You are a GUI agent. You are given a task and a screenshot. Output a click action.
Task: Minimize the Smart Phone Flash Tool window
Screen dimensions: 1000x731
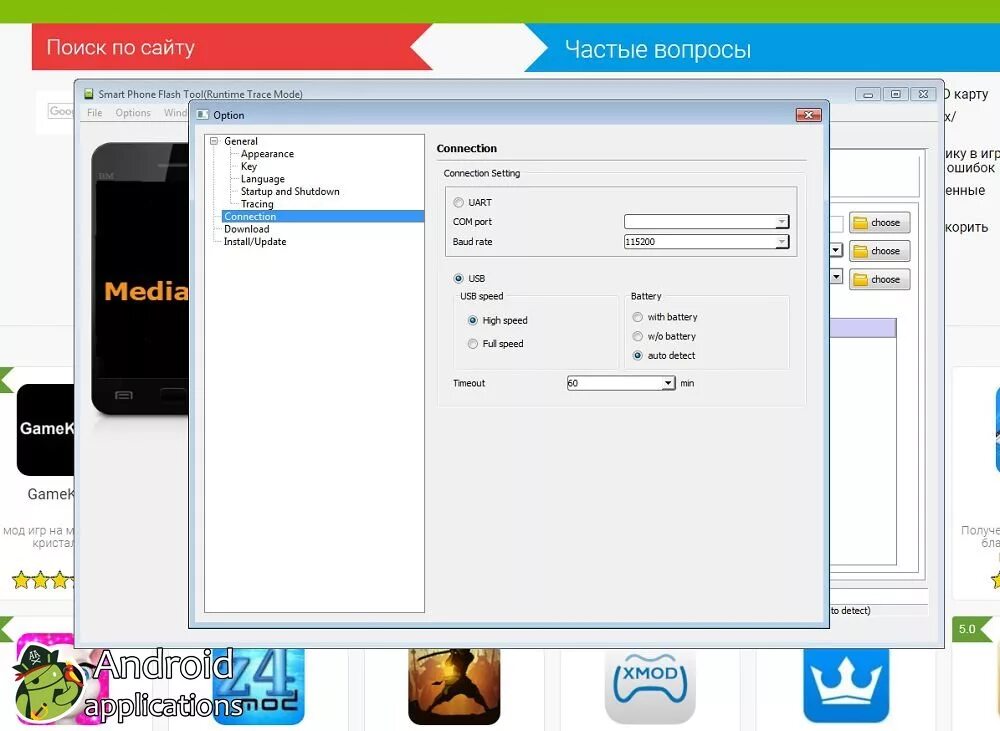click(867, 94)
